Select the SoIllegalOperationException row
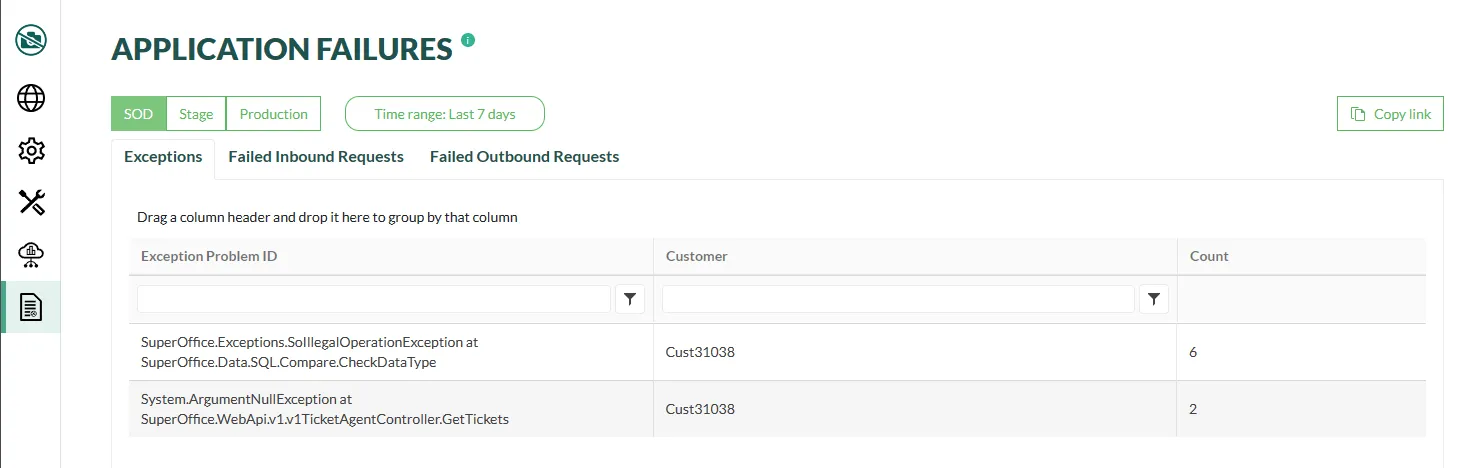Image resolution: width=1458 pixels, height=468 pixels. pos(390,352)
